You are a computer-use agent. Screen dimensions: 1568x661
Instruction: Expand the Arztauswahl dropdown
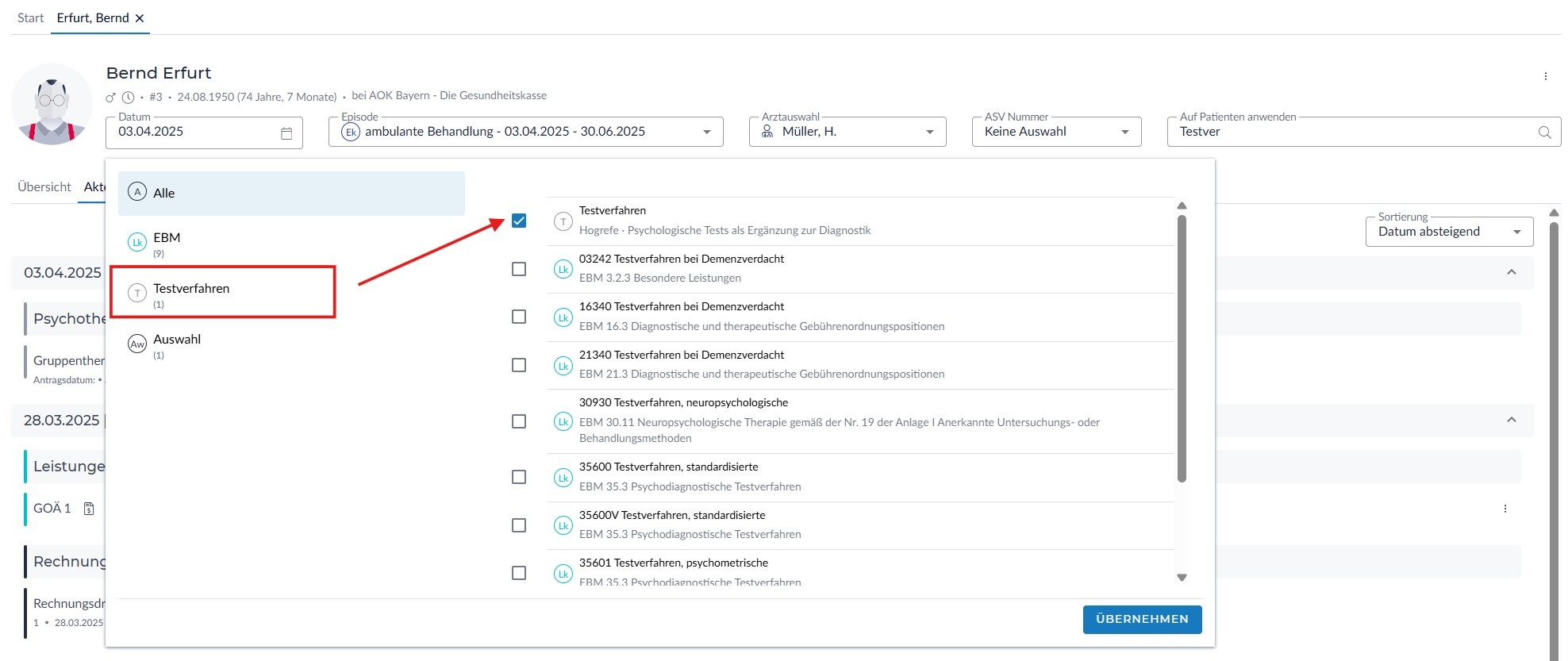(929, 133)
